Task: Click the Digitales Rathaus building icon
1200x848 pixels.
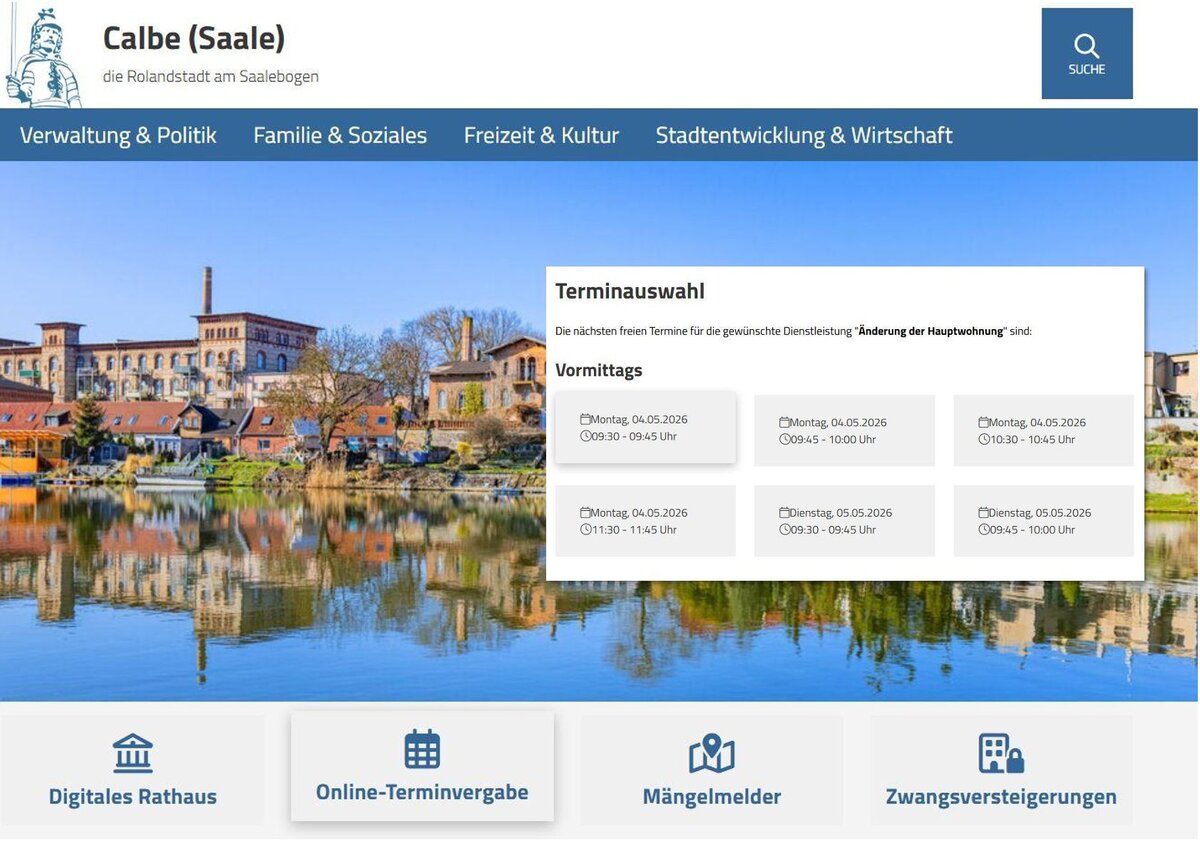Action: click(x=133, y=753)
